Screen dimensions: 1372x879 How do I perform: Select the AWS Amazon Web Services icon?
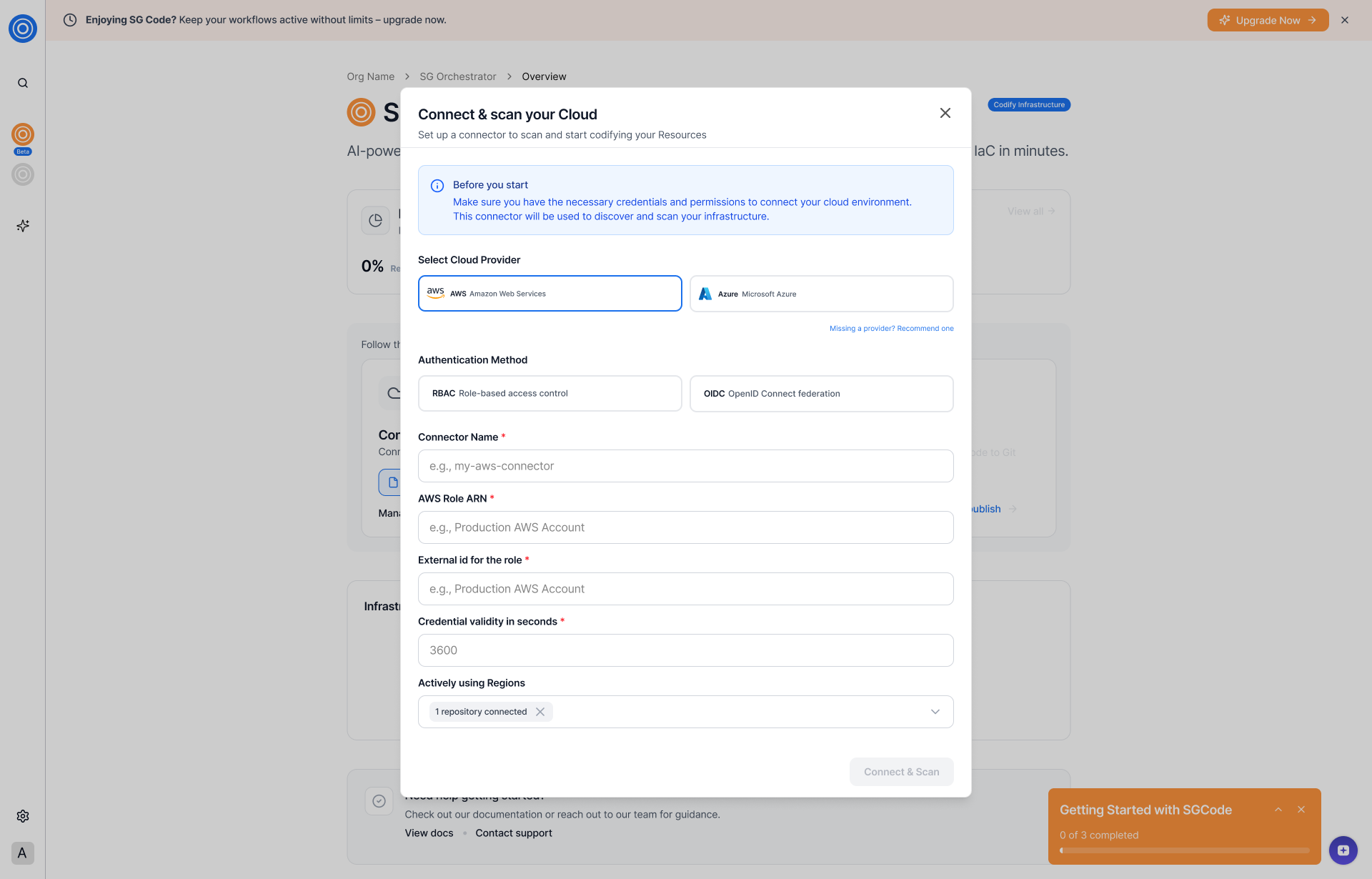pyautogui.click(x=436, y=293)
